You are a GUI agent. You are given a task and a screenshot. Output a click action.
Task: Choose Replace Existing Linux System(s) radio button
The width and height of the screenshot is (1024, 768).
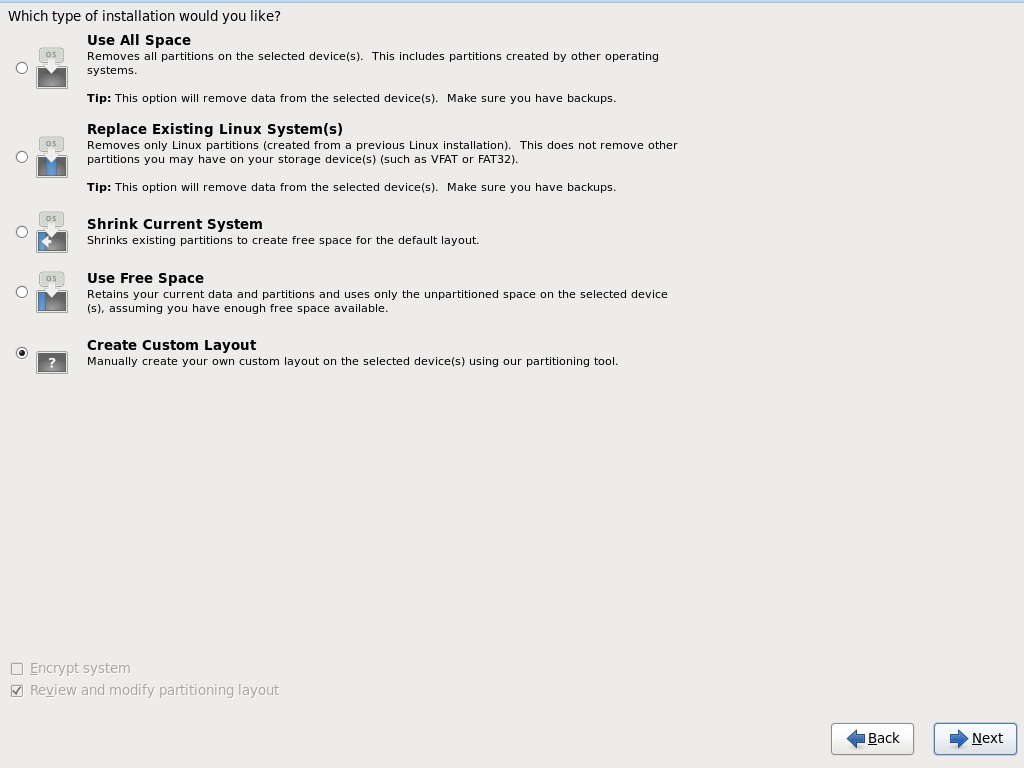click(22, 157)
